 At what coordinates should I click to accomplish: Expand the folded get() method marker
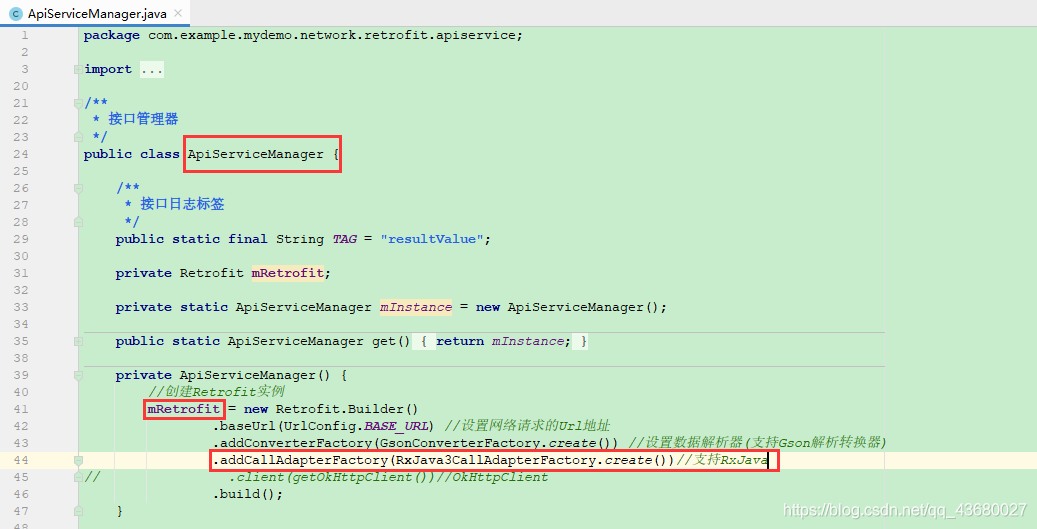coord(78,341)
